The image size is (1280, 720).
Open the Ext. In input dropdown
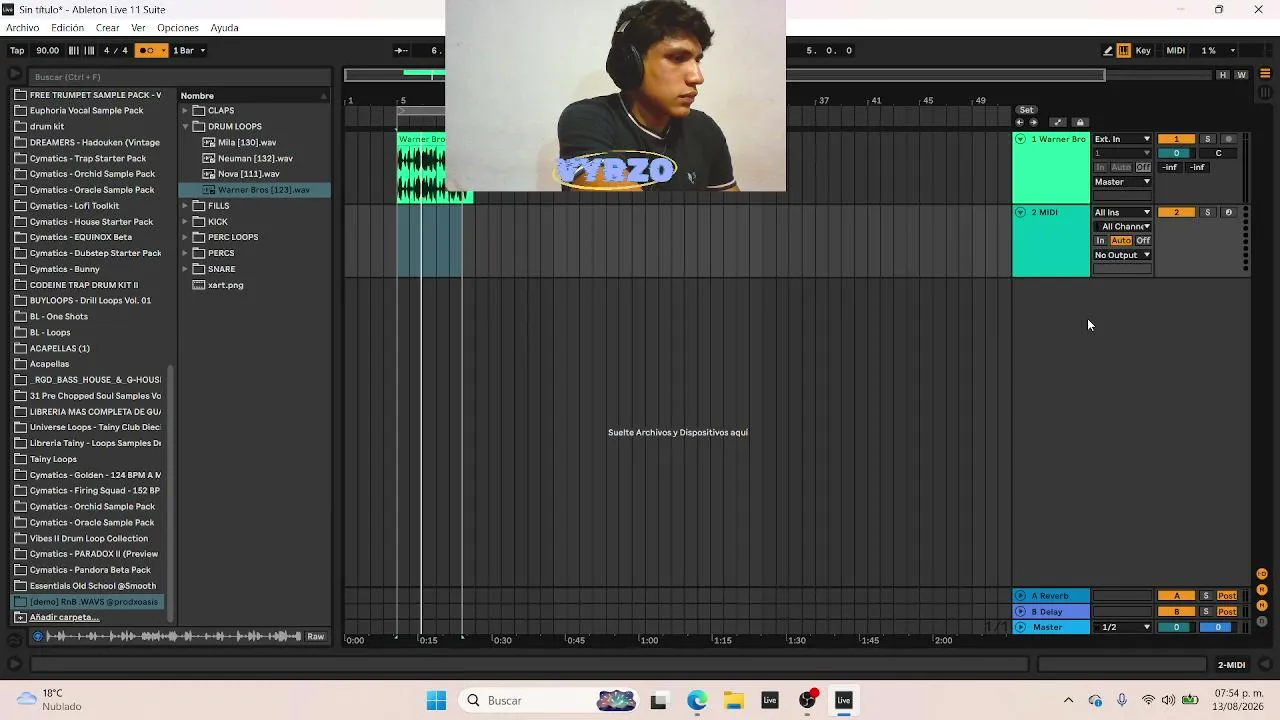[1122, 139]
